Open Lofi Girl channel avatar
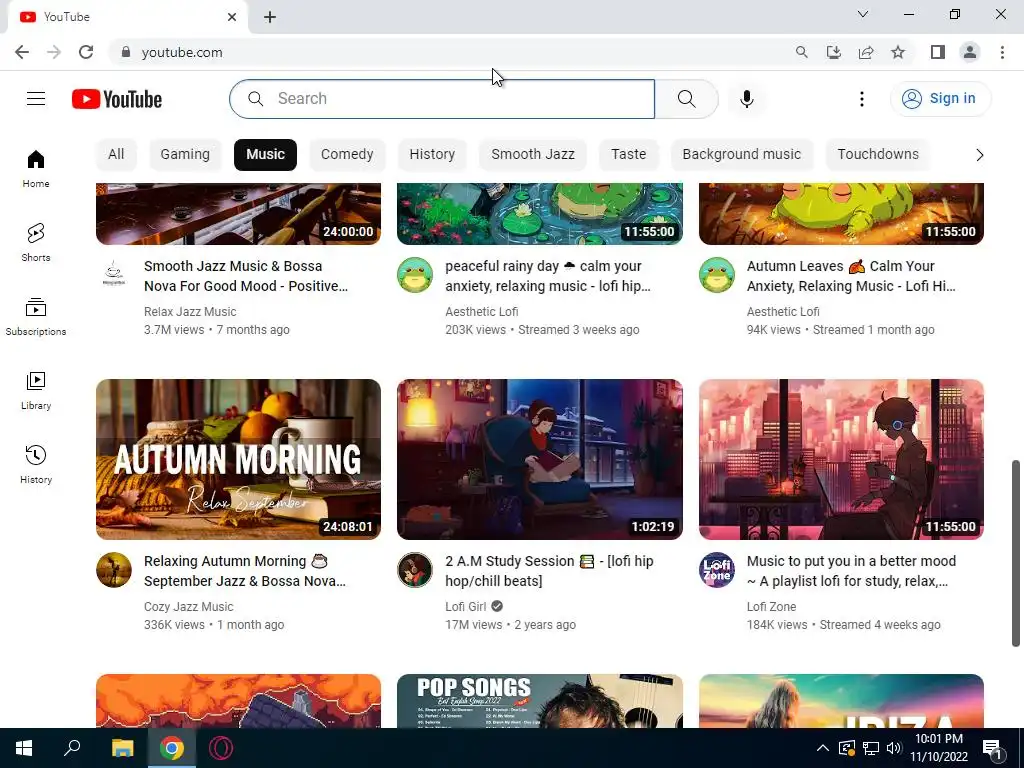 coord(415,570)
